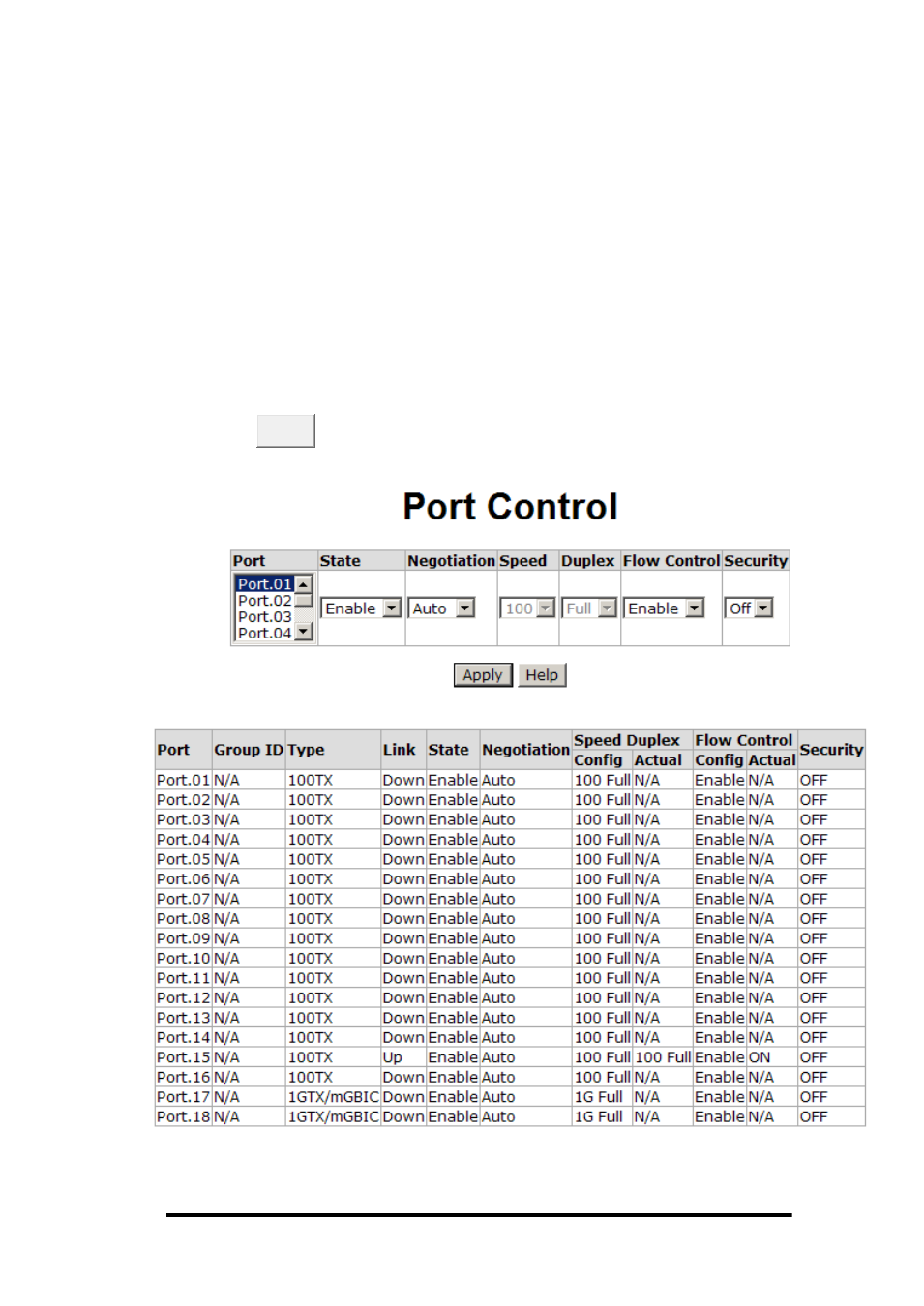Click the port list scroll down arrow
Screen dimensions: 924x1306
coord(304,632)
